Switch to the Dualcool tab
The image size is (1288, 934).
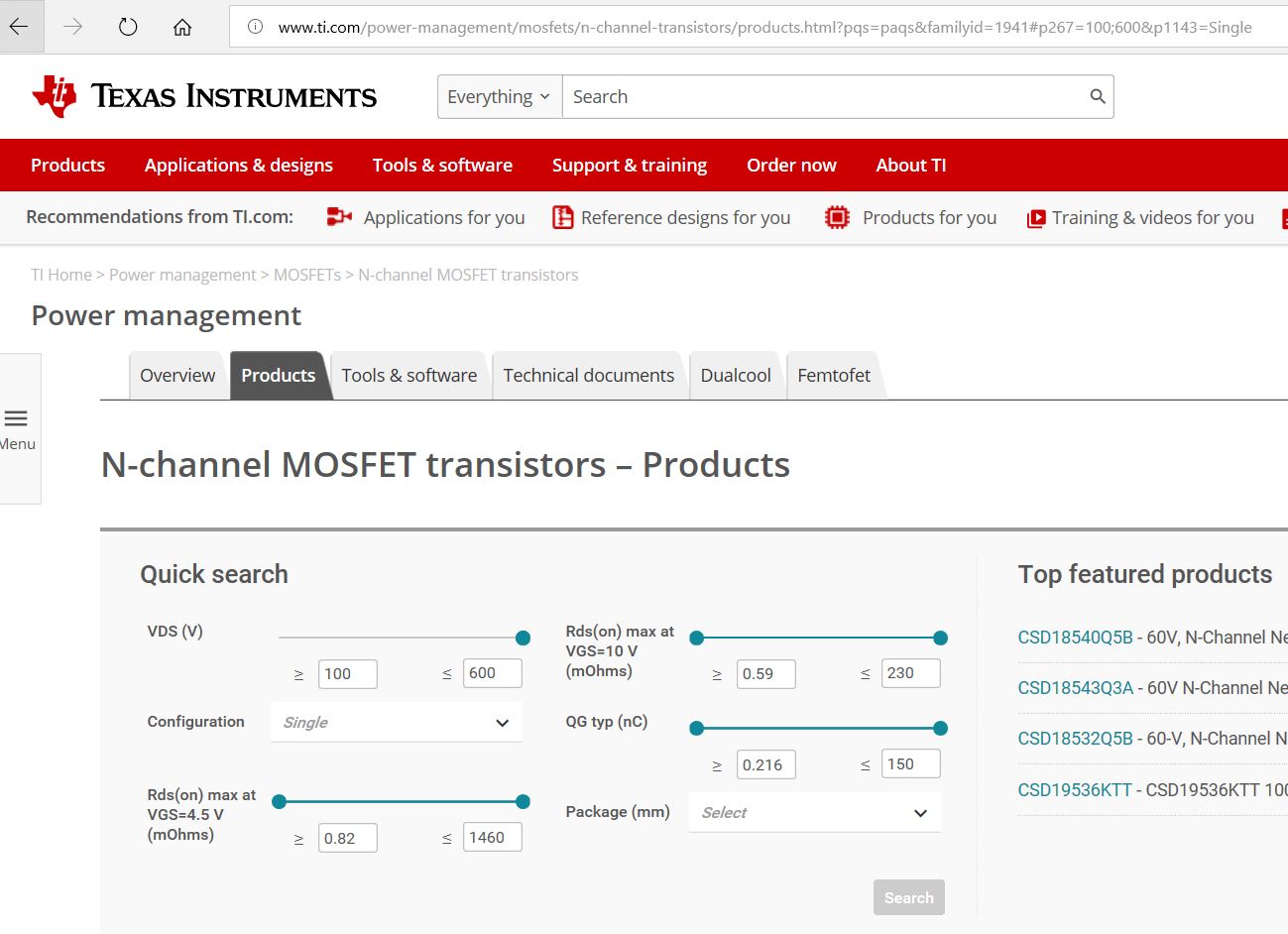click(x=736, y=375)
